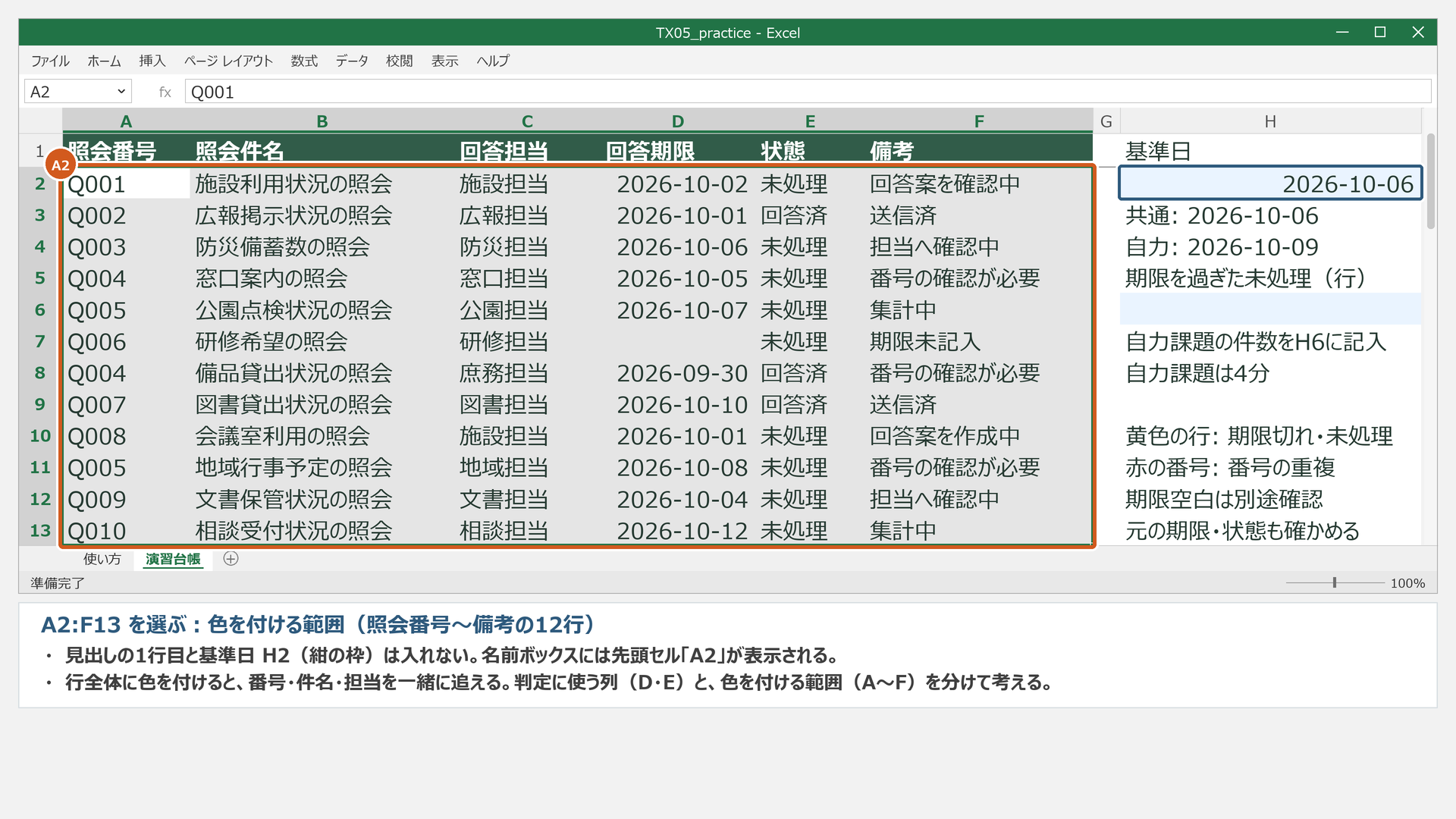Click the fx insert function icon
Screen dimensions: 1456x819
click(x=165, y=93)
